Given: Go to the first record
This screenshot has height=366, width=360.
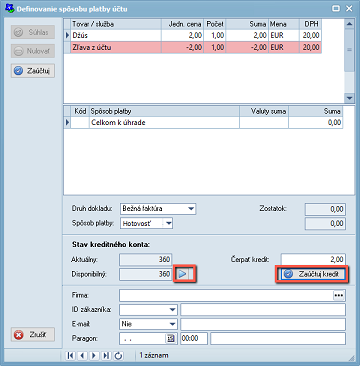Looking at the screenshot, I should [x=70, y=356].
